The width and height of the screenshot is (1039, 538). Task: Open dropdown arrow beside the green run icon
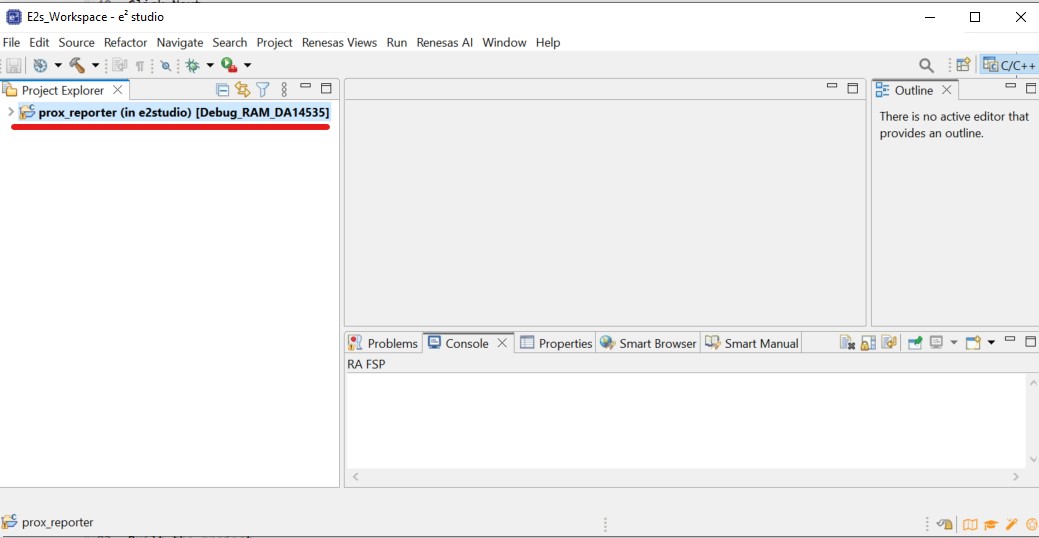(247, 65)
